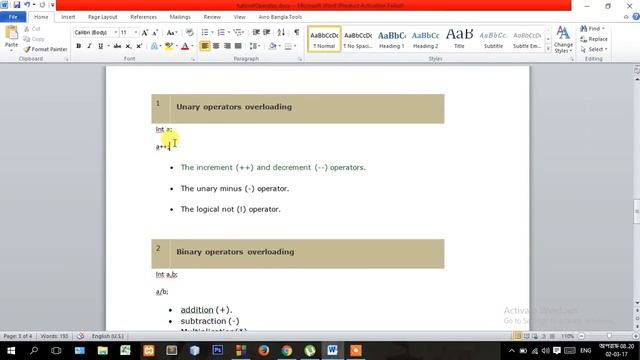Screen dimensions: 640x360
Task: Apply the text highlight color
Action: 168,46
